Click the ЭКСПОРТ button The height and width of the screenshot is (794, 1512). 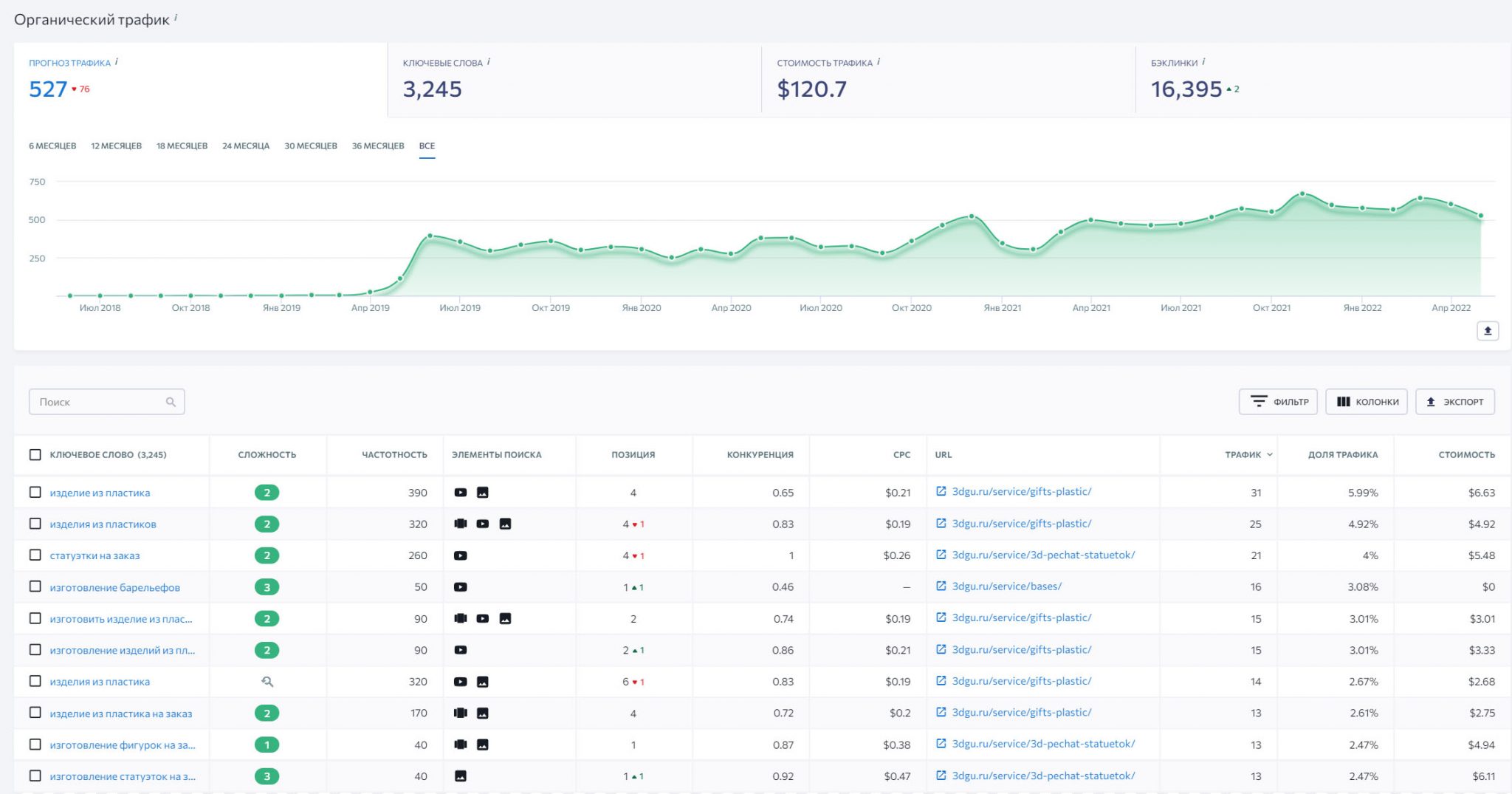(x=1454, y=401)
